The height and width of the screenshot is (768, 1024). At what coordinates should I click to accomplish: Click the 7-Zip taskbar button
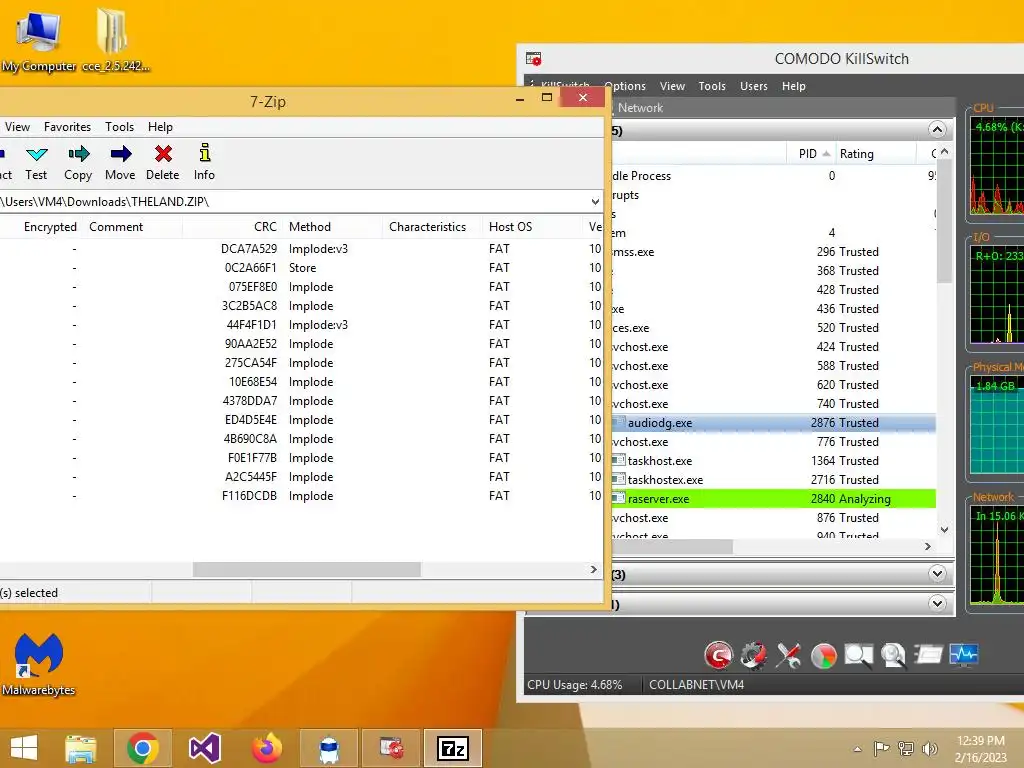(x=453, y=748)
